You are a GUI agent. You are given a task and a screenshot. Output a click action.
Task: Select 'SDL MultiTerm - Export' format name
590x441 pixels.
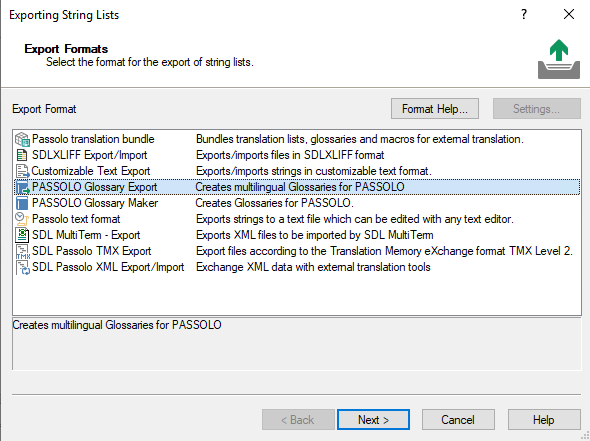(86, 235)
